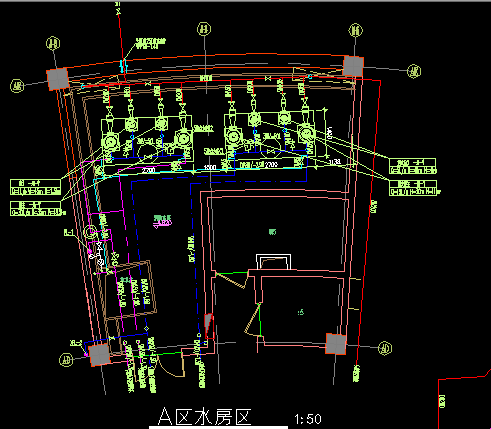This screenshot has height=429, width=491.
Task: Pick the top-left gray structural column
Action: [x=58, y=79]
